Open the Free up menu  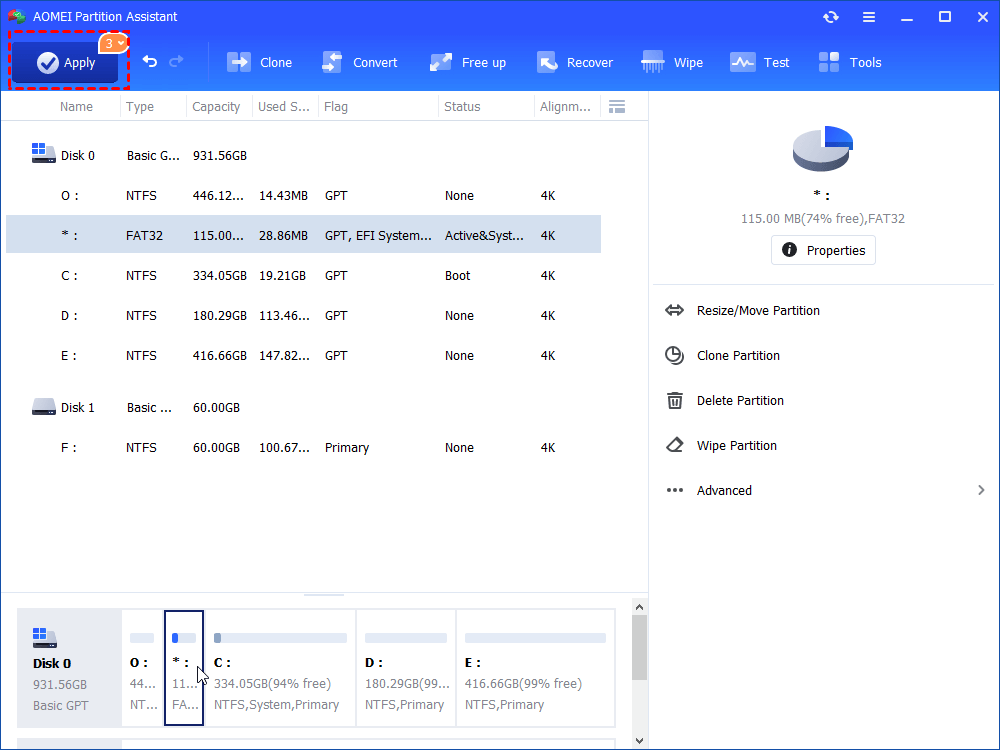pos(468,62)
